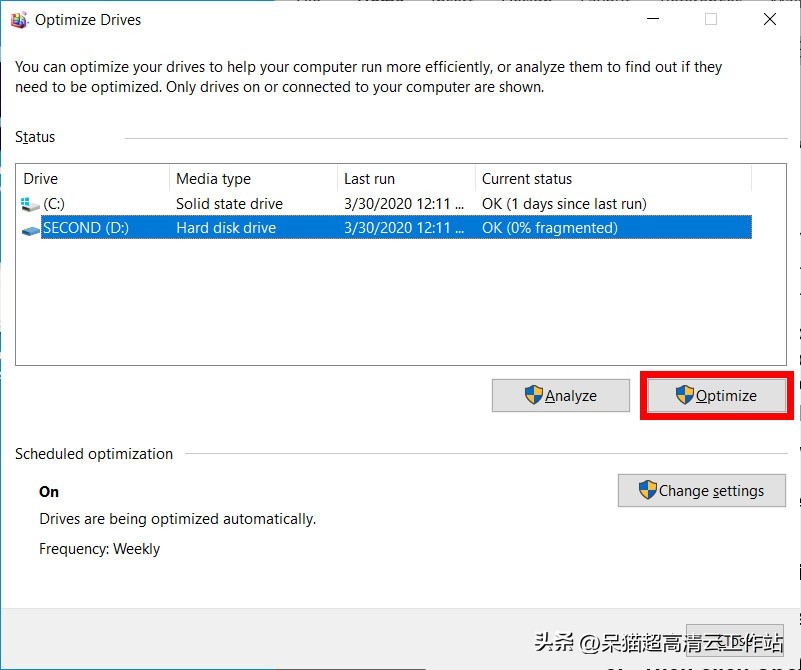Sort the list by the Media type column
Screen dimensions: 801x670
(x=253, y=179)
